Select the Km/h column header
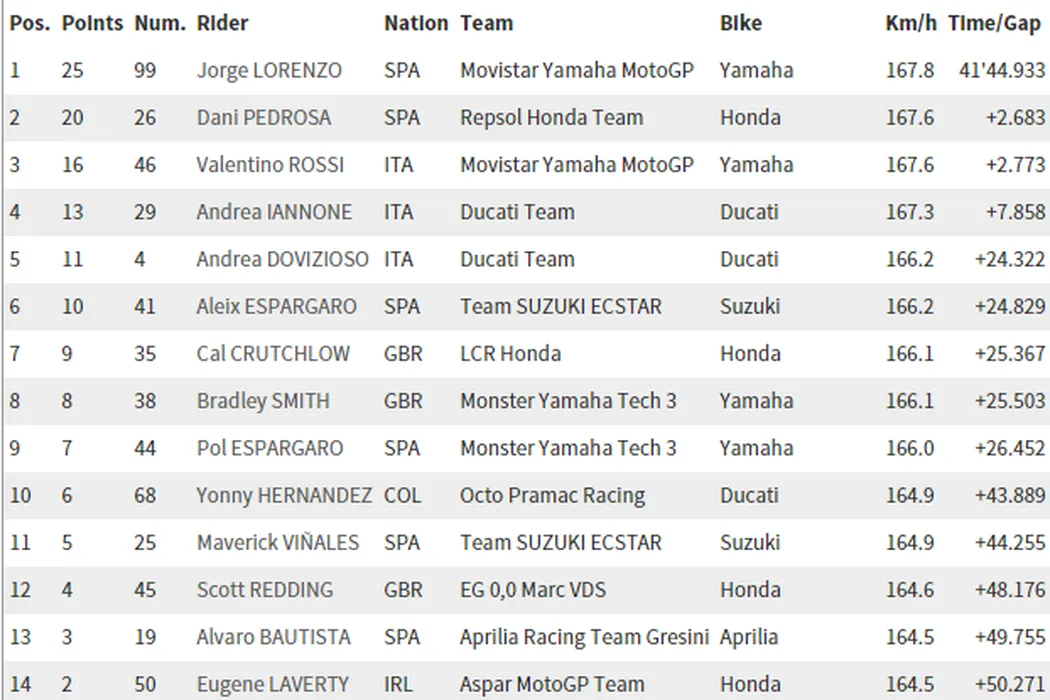The width and height of the screenshot is (1050, 700). [910, 23]
